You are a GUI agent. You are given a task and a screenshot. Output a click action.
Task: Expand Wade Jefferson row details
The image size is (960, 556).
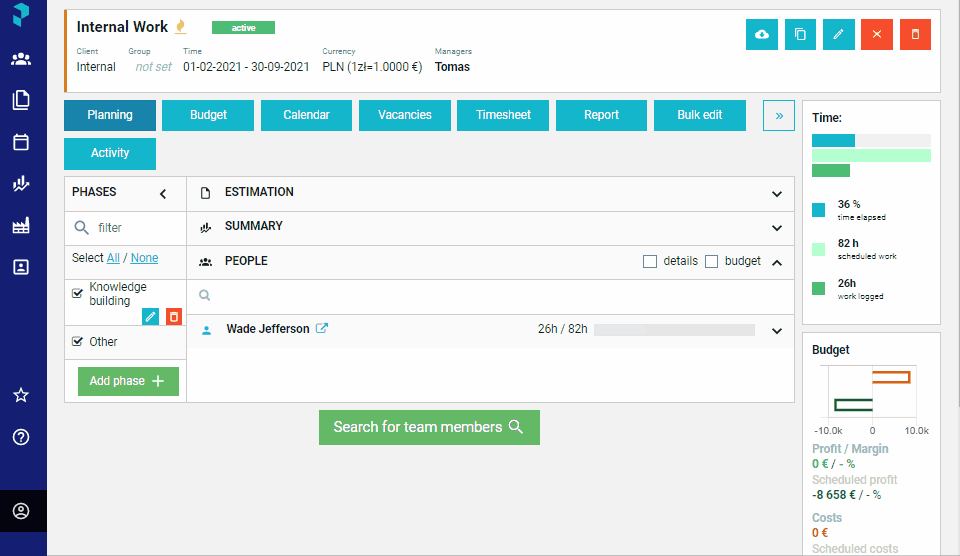coord(777,331)
